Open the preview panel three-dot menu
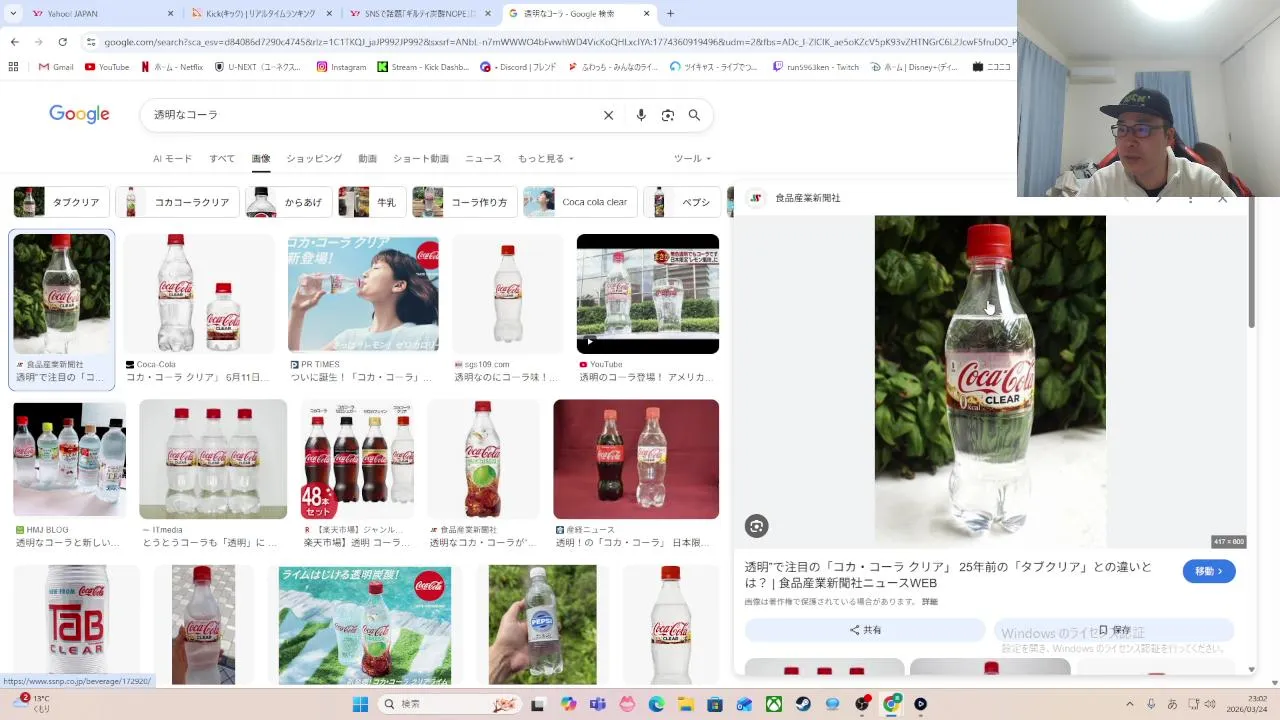 pyautogui.click(x=1190, y=198)
